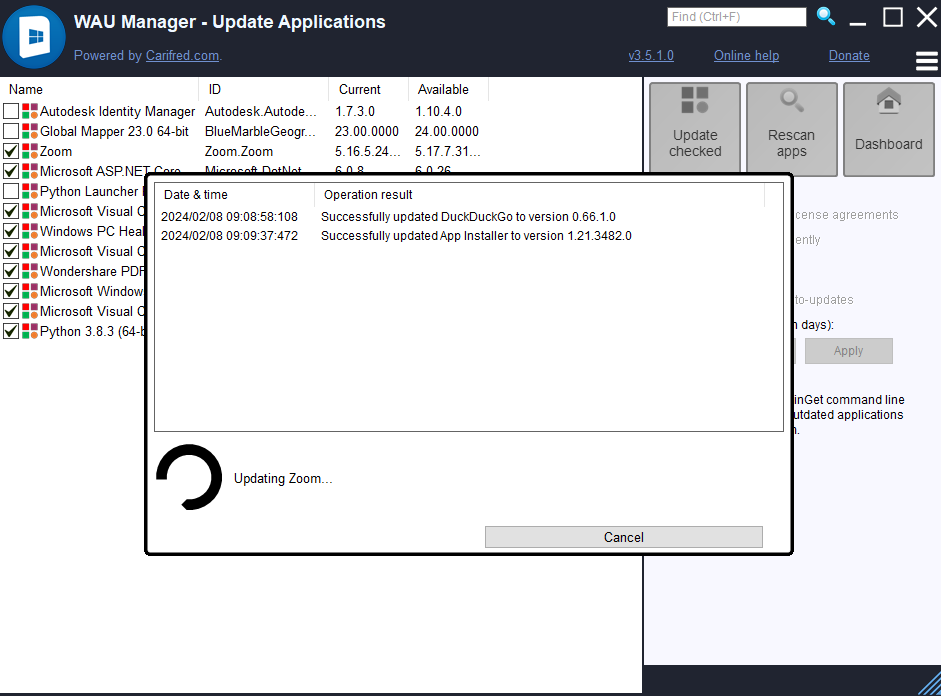Open the Carifred.com link
941x696 pixels.
[x=182, y=56]
